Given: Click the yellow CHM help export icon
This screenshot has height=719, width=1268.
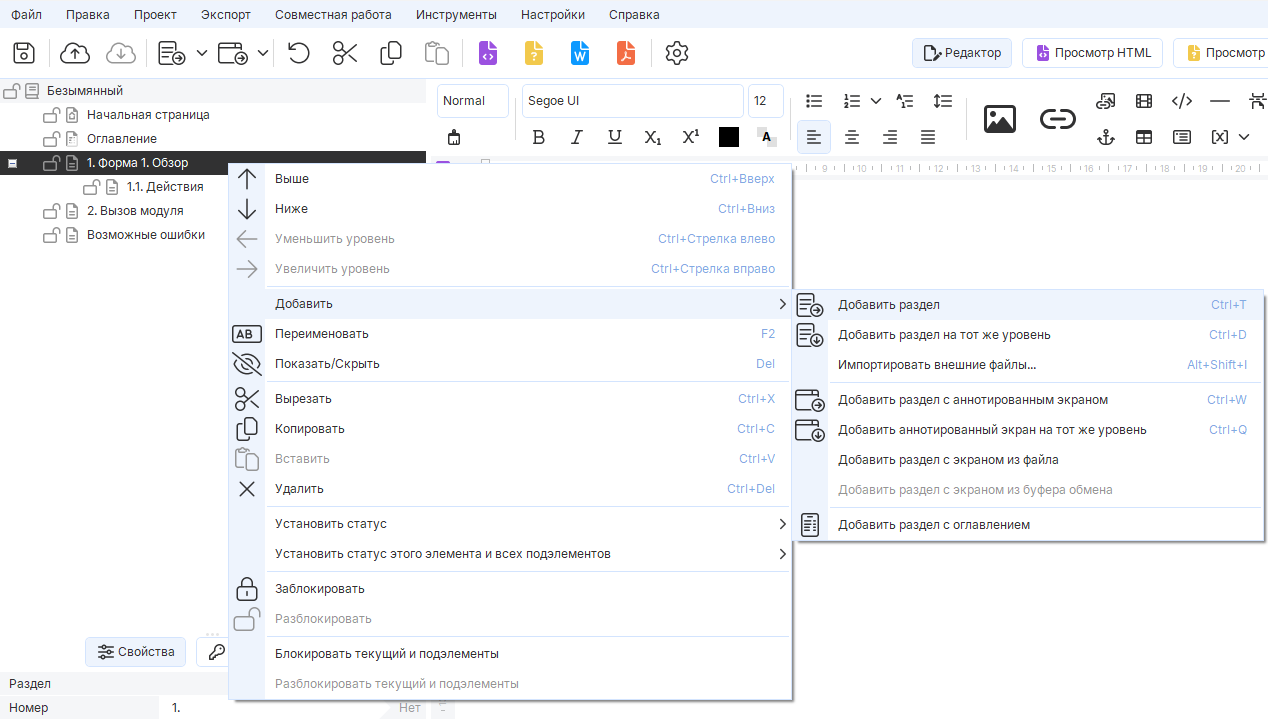Looking at the screenshot, I should point(534,53).
